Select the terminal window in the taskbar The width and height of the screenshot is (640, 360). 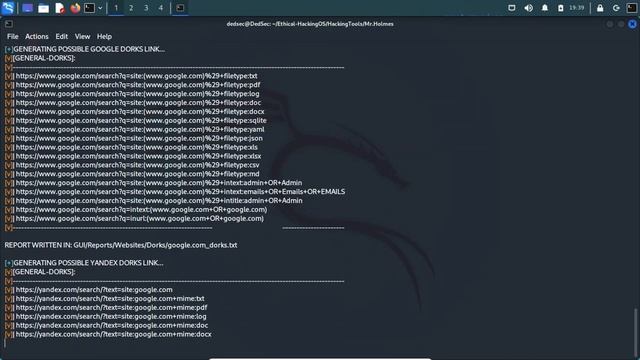(x=180, y=8)
